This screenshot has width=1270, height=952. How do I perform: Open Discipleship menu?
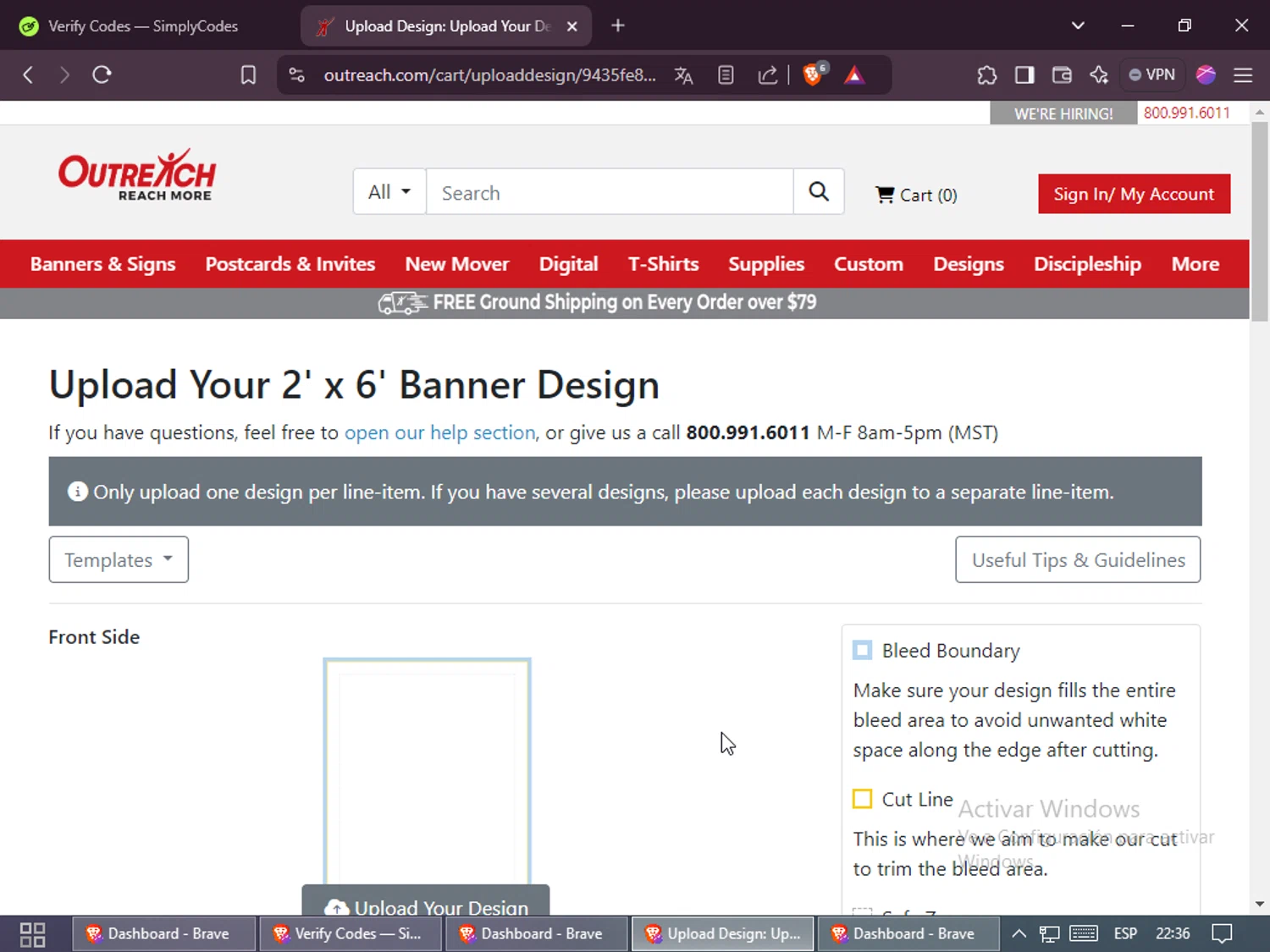click(x=1087, y=264)
